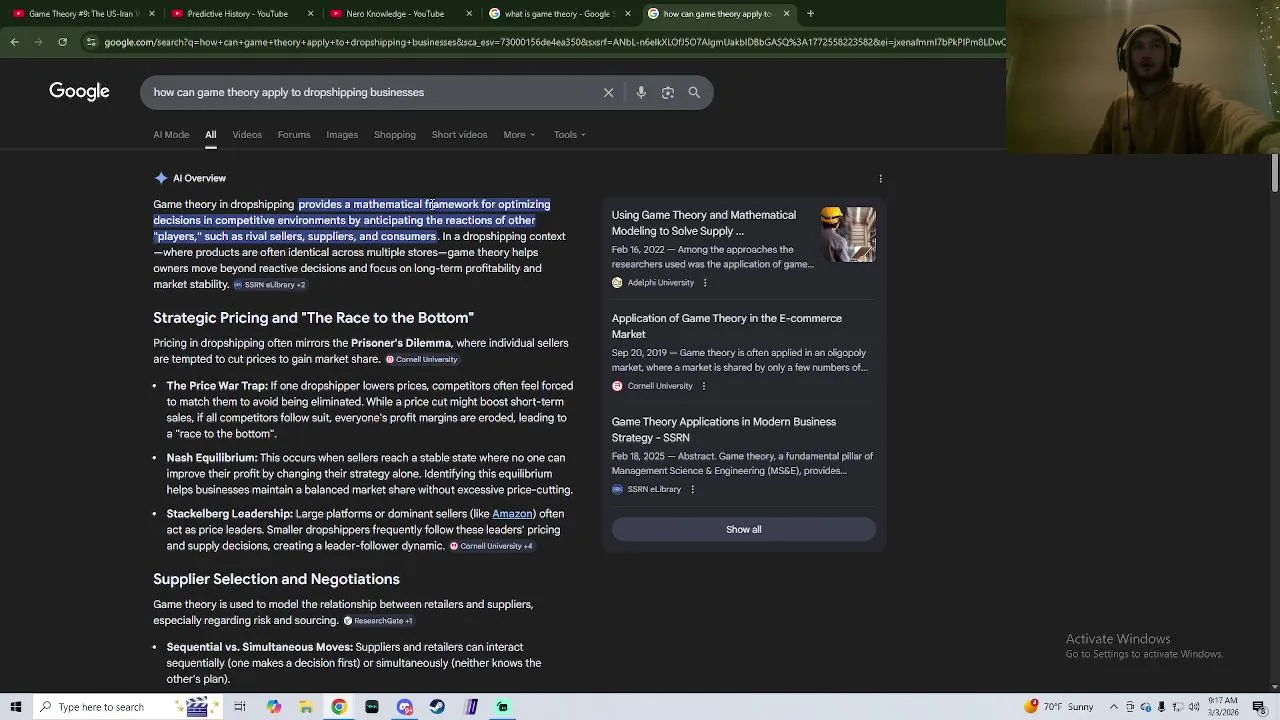Click the page vertical scrollbar thumb

click(x=1274, y=173)
